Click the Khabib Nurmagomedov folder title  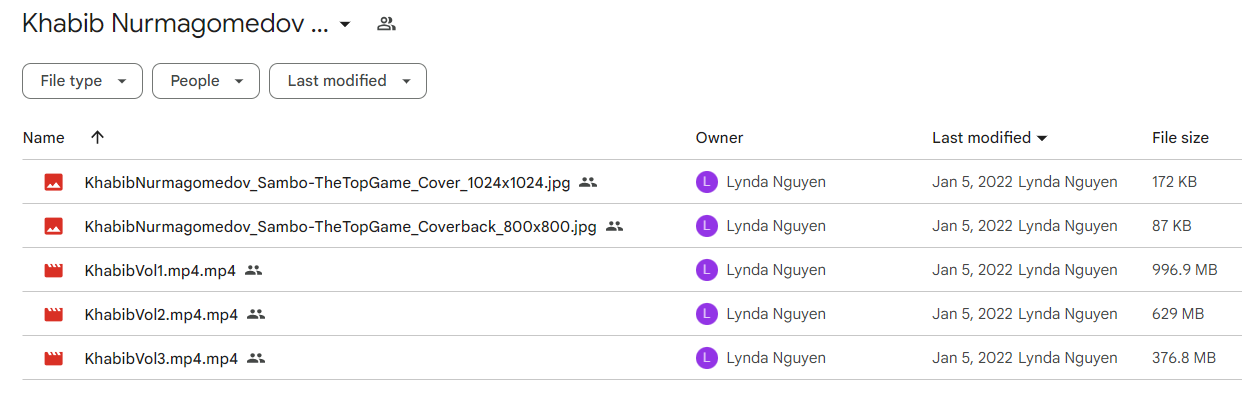[175, 24]
